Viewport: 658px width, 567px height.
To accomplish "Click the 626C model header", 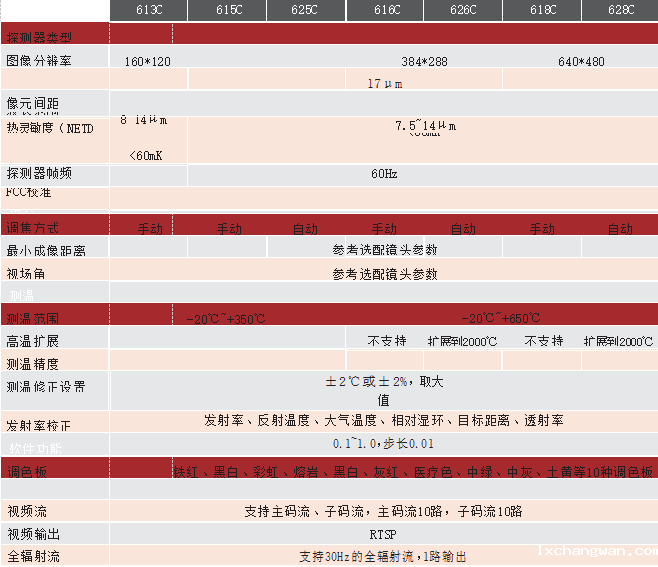I will click(x=463, y=10).
